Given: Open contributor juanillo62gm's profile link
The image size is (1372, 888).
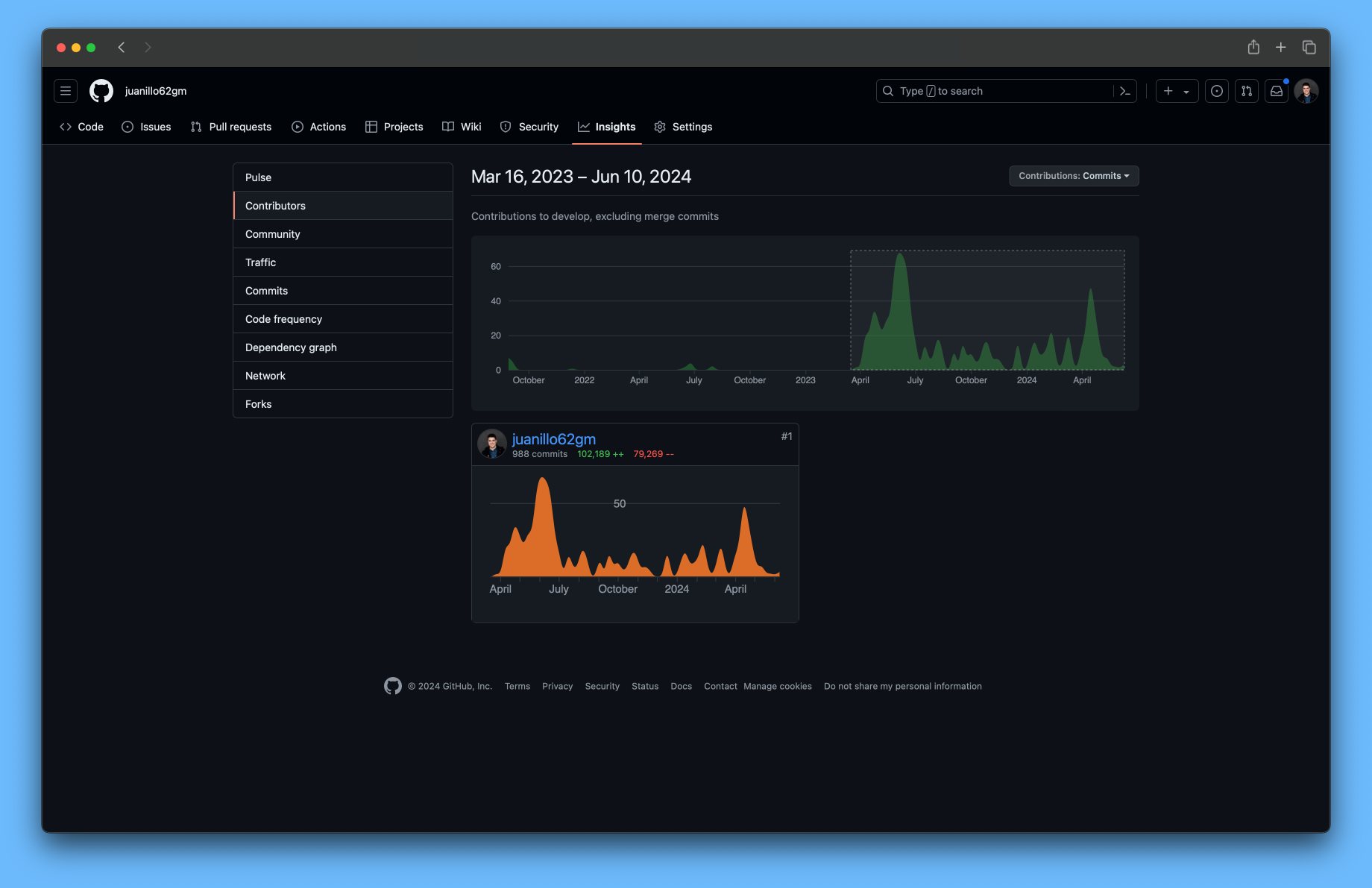Looking at the screenshot, I should [x=554, y=439].
